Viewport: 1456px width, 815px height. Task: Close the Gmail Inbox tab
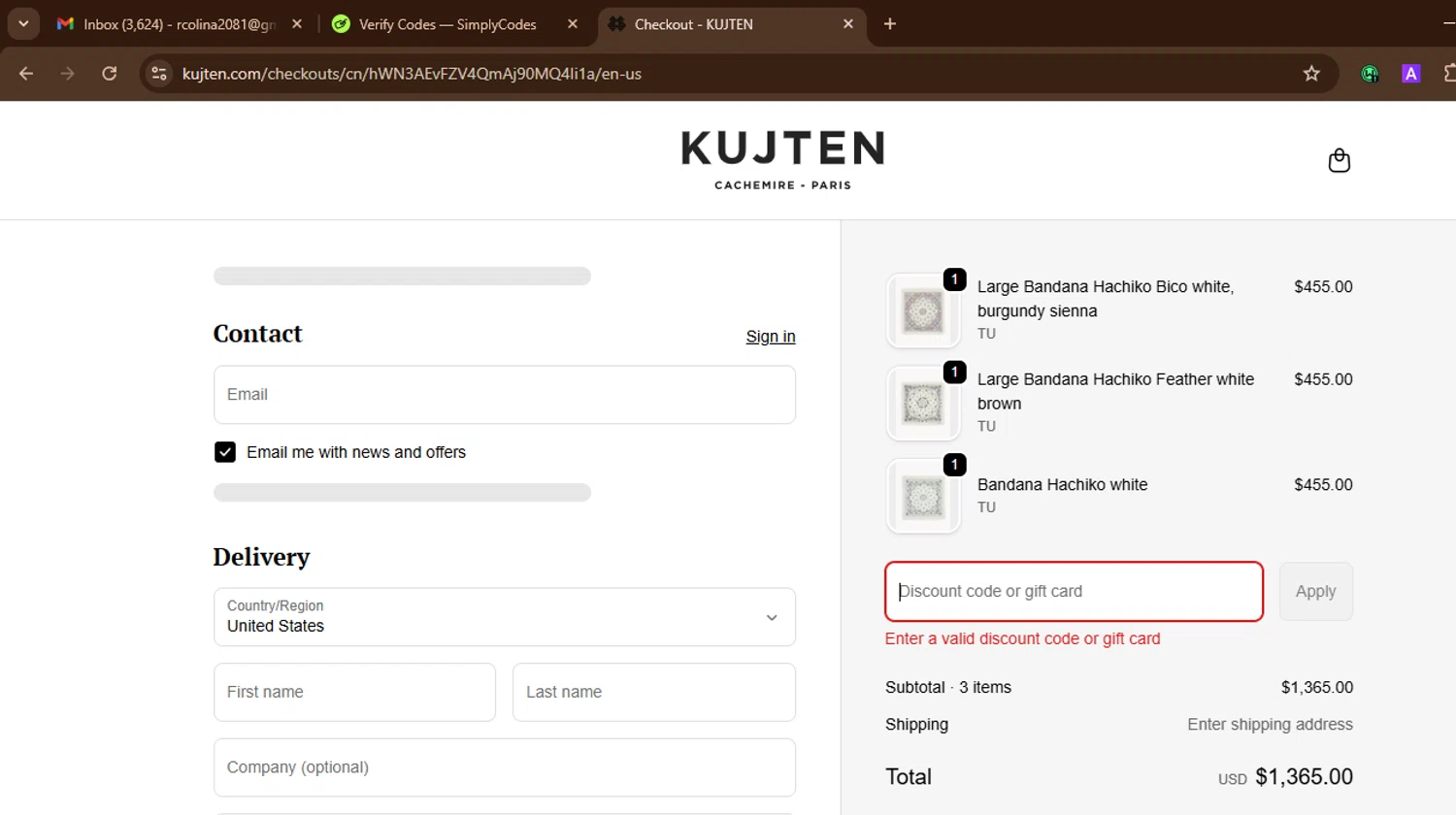click(x=297, y=24)
